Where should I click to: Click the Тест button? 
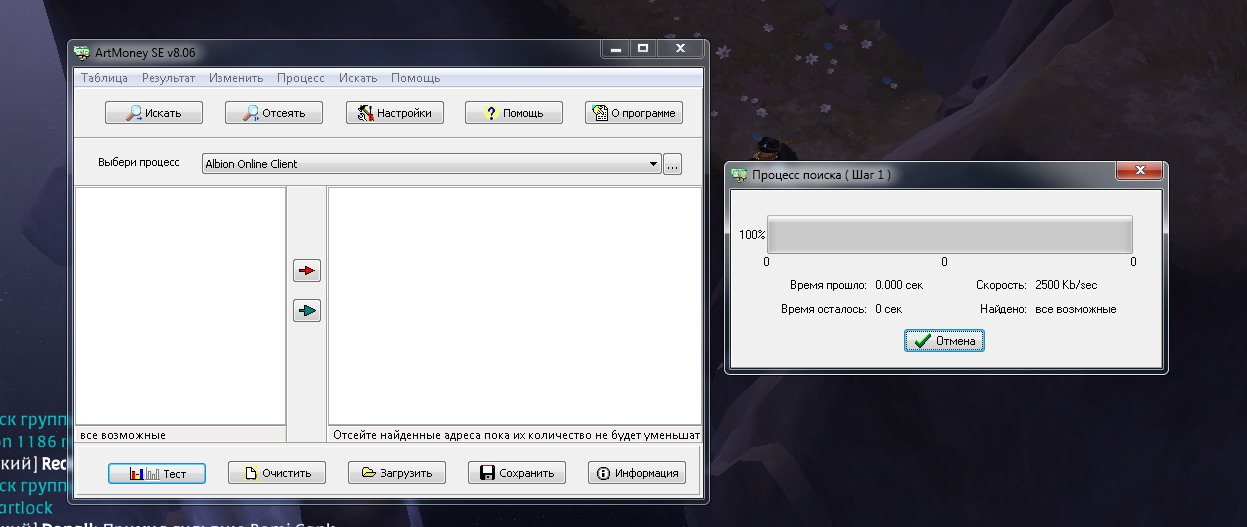[x=157, y=473]
